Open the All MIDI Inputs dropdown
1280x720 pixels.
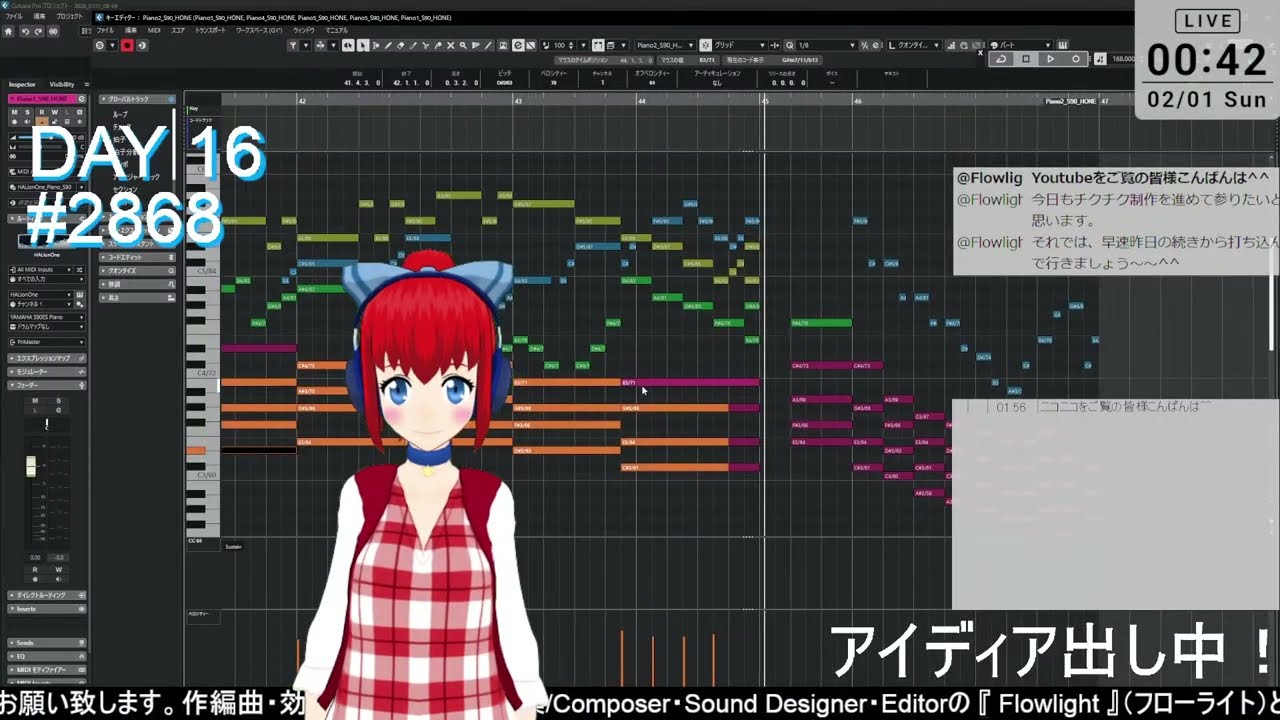[40, 270]
